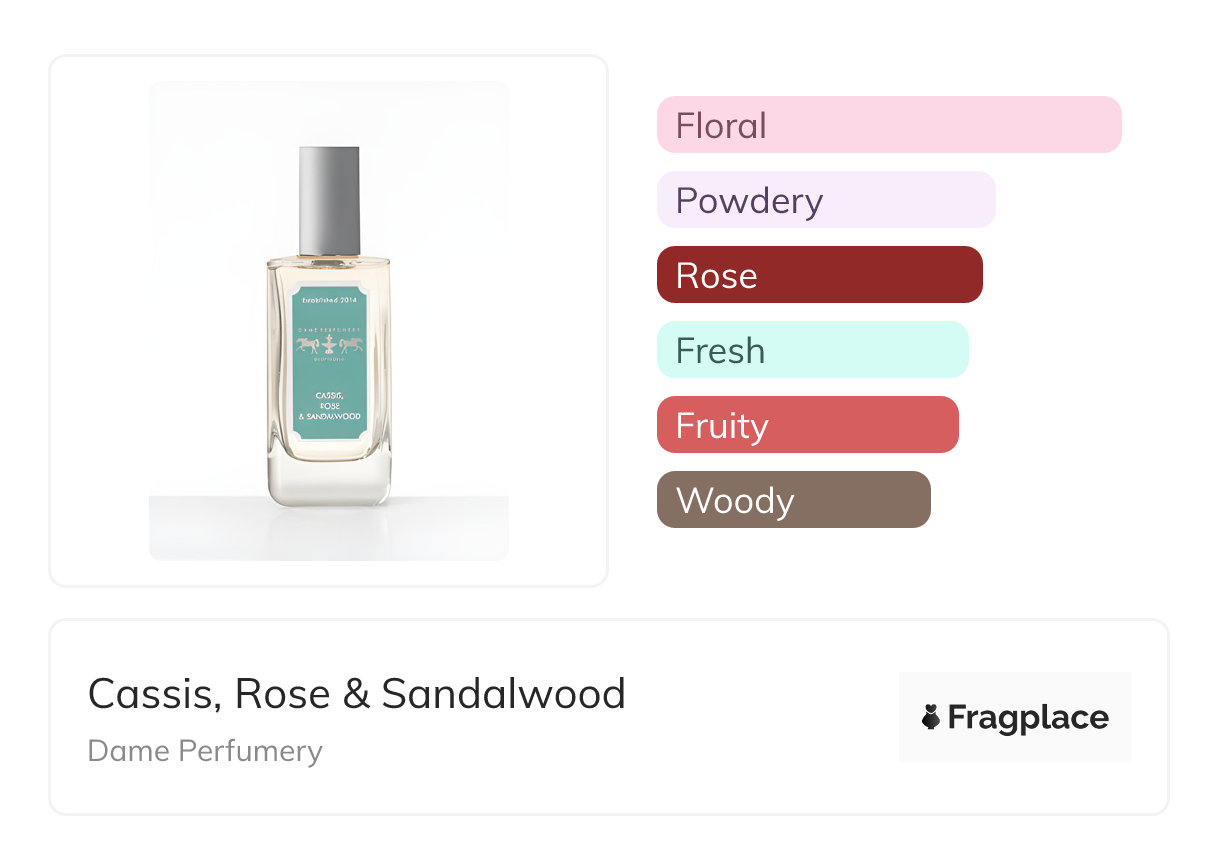This screenshot has height=864, width=1218.
Task: Click the Fragplace wordmark text
Action: [1028, 717]
